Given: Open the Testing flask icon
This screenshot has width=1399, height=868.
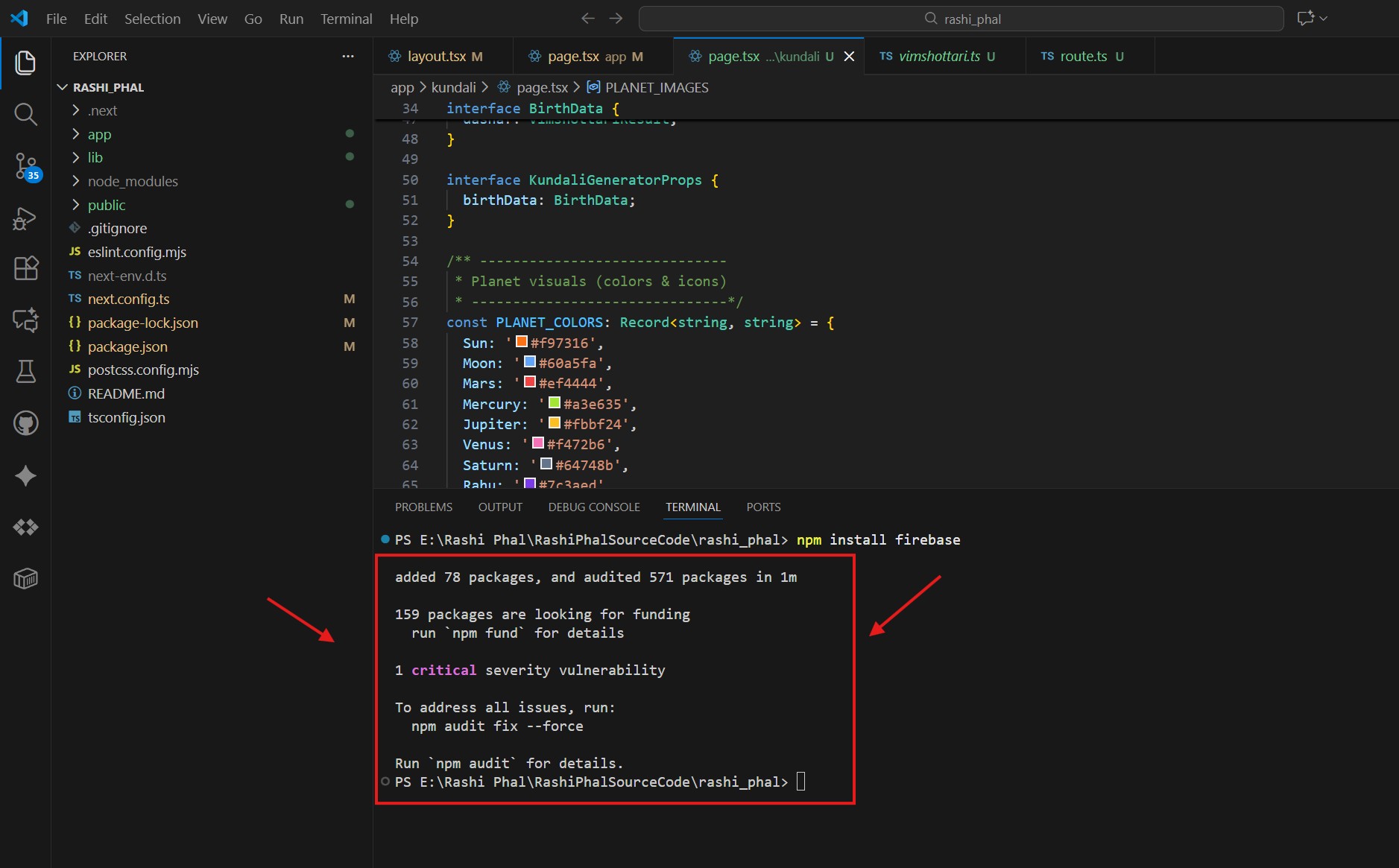Looking at the screenshot, I should (25, 371).
